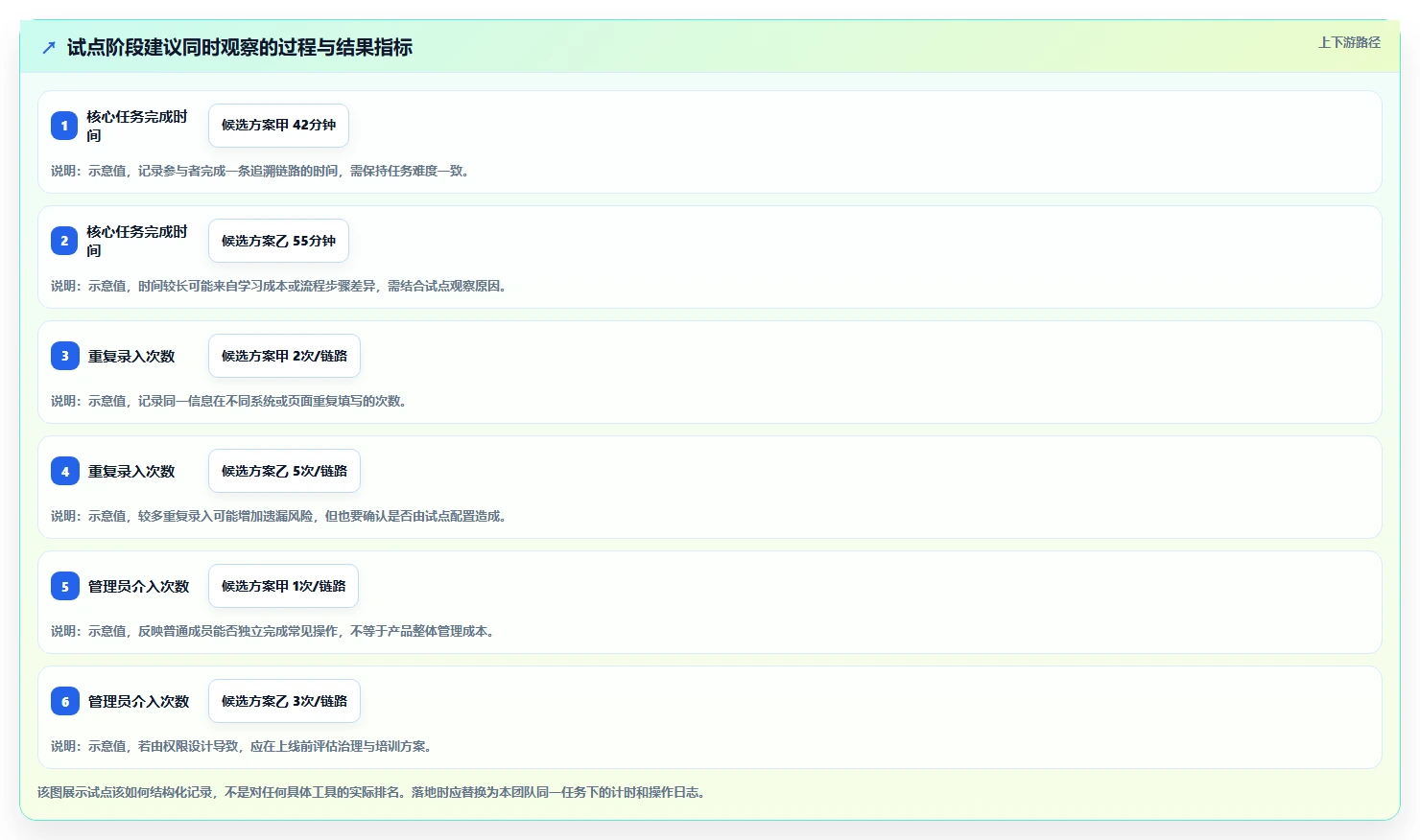Click the note mentioning 遗漏风险
1420x840 pixels.
click(x=279, y=516)
